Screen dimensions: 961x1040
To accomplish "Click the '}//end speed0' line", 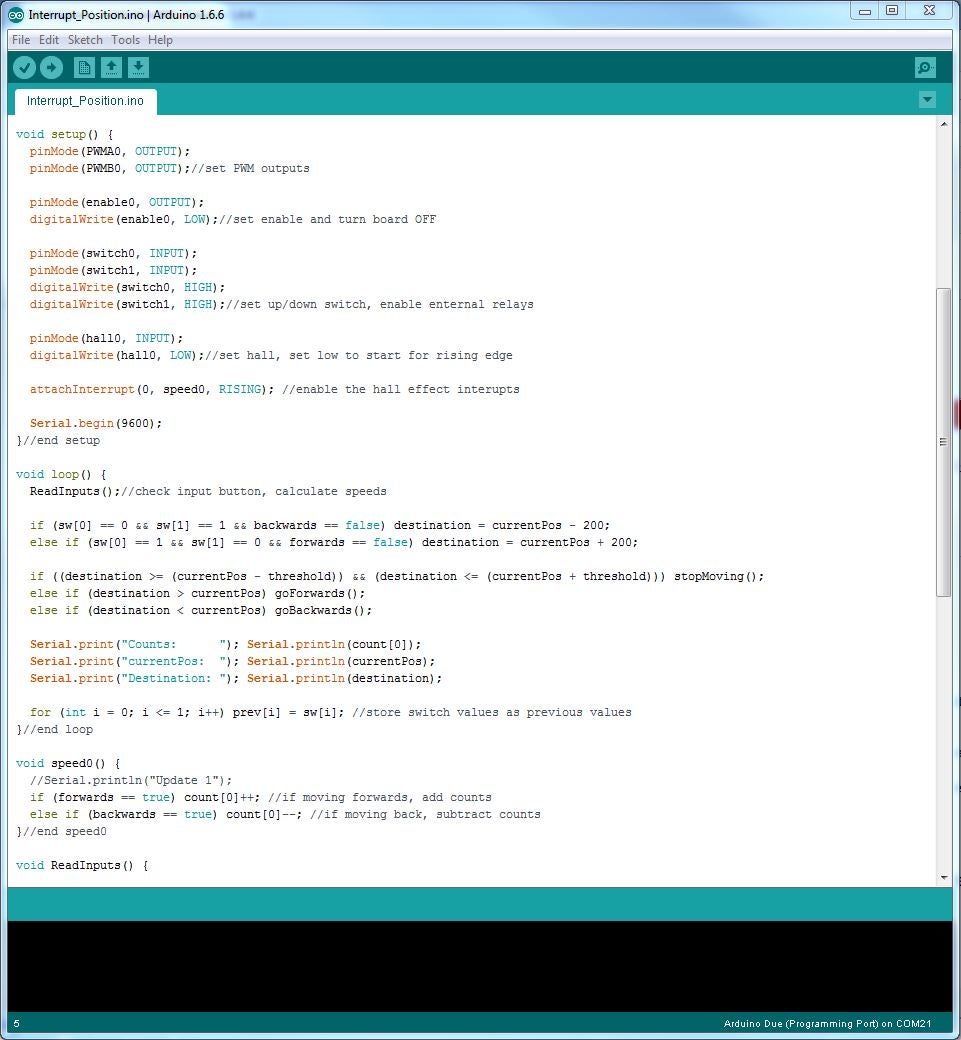I will [62, 832].
